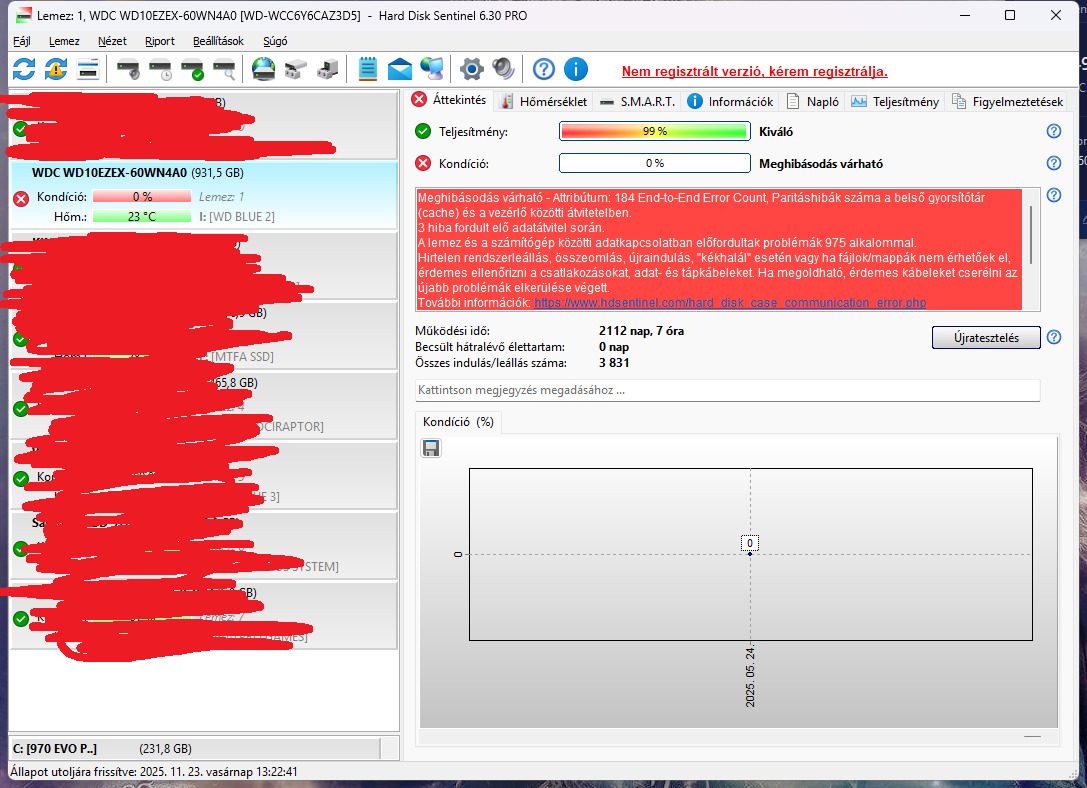Image resolution: width=1087 pixels, height=788 pixels.
Task: Switch to the Információk tab
Action: pyautogui.click(x=731, y=102)
